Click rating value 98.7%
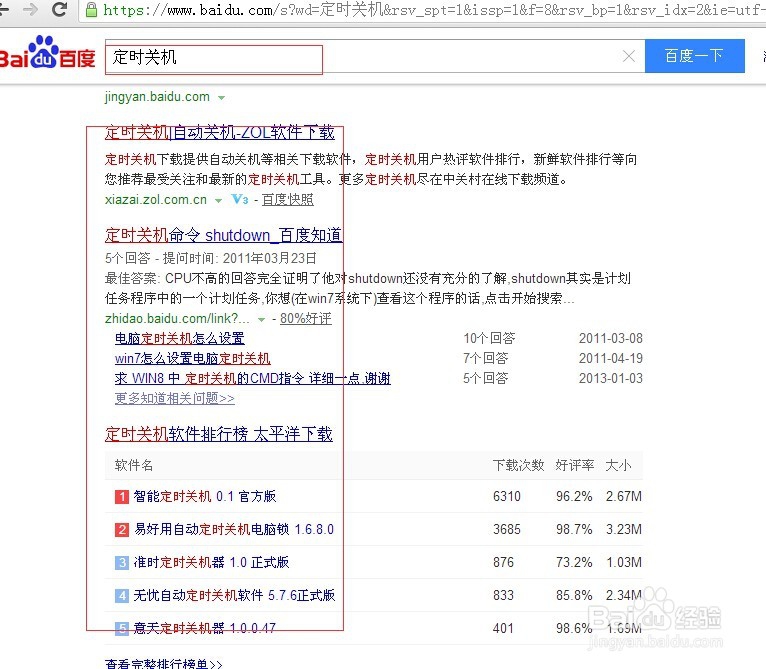This screenshot has width=766, height=669. tap(574, 529)
